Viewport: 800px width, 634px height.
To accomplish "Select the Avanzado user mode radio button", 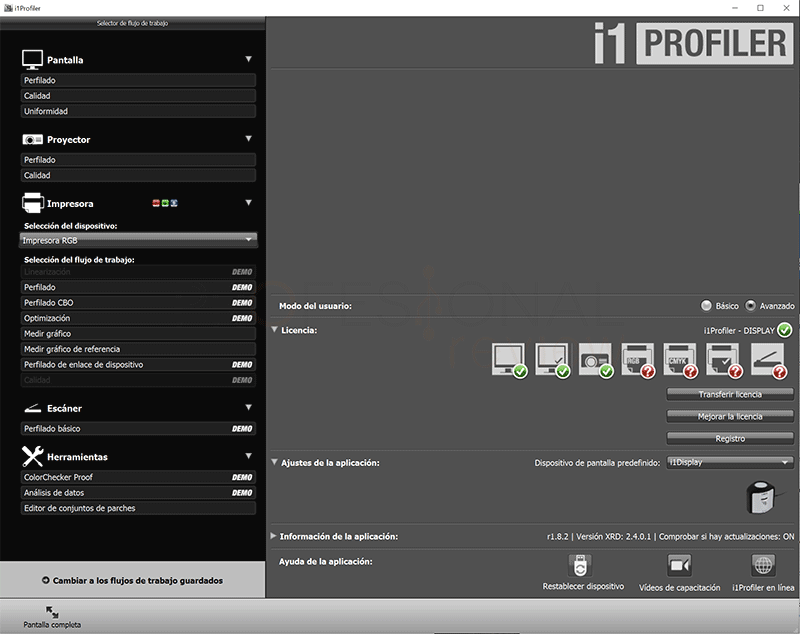I will coord(751,306).
